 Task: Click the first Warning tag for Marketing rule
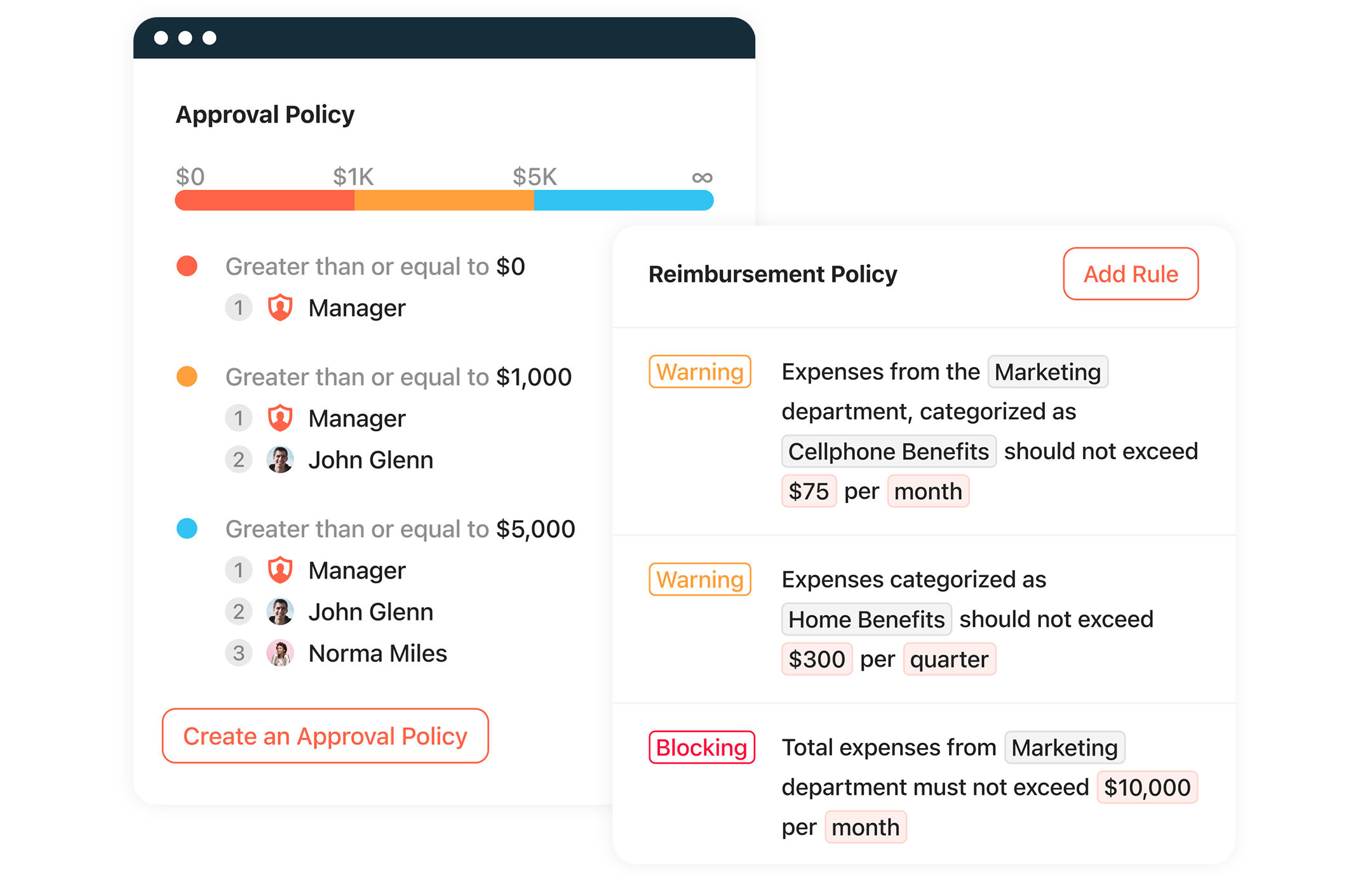699,371
